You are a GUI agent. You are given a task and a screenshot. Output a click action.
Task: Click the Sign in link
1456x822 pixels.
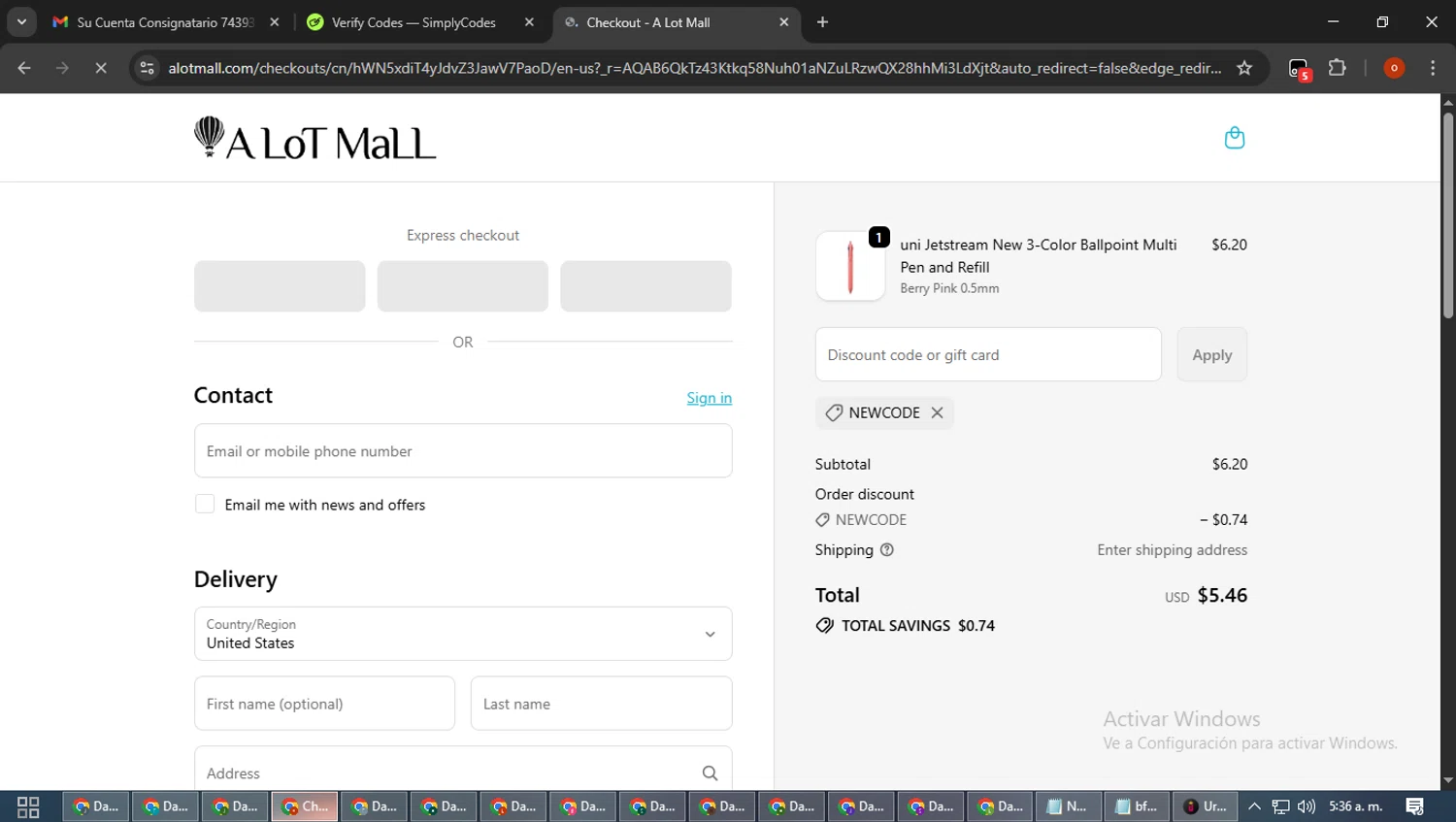pos(710,398)
